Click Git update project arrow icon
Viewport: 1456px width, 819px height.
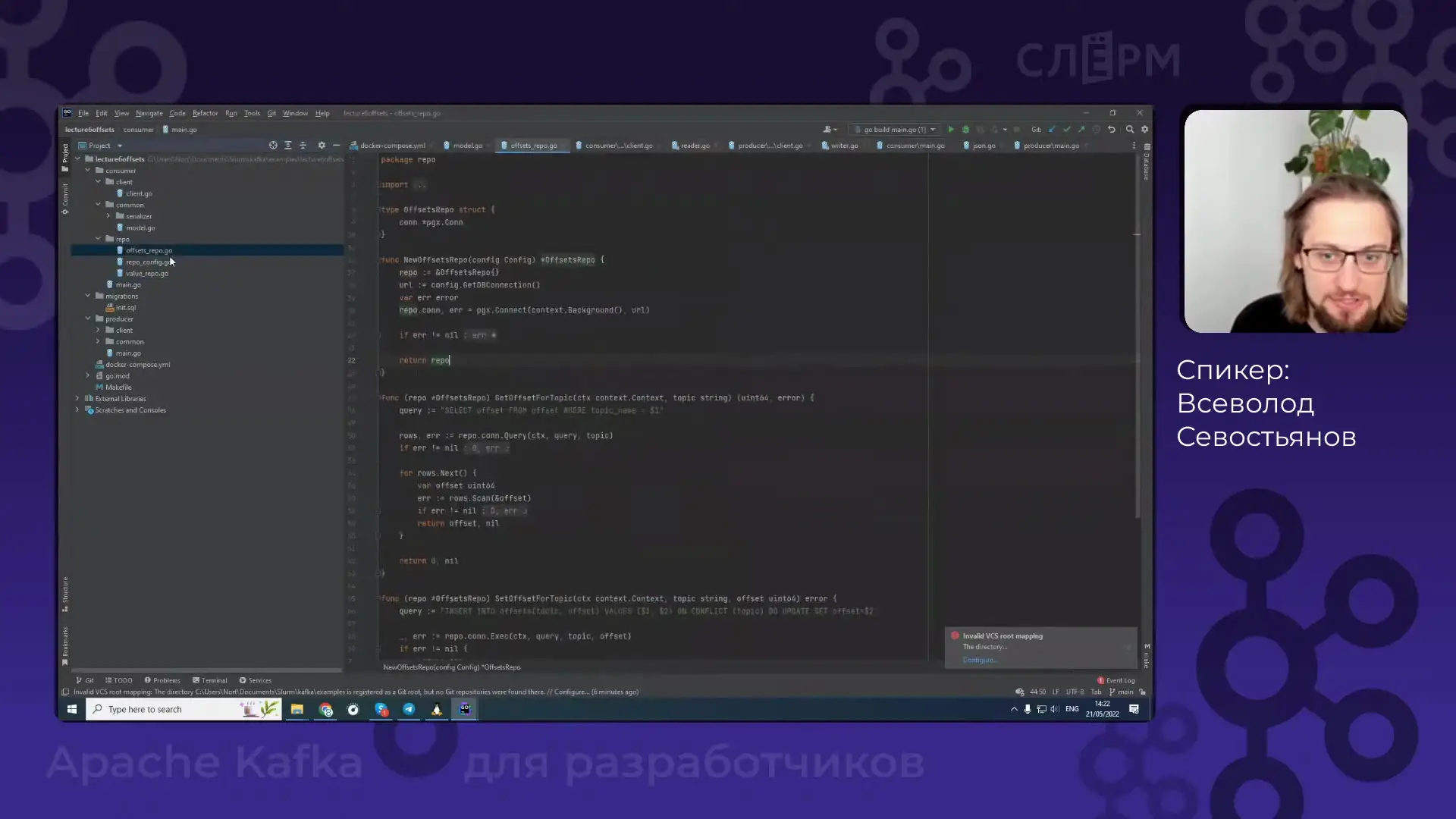(x=1052, y=130)
